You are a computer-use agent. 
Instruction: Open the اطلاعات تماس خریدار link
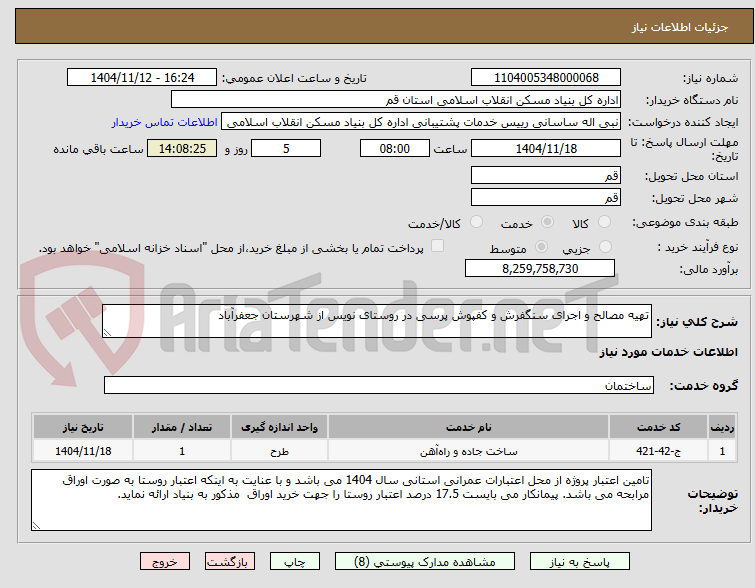coord(165,122)
